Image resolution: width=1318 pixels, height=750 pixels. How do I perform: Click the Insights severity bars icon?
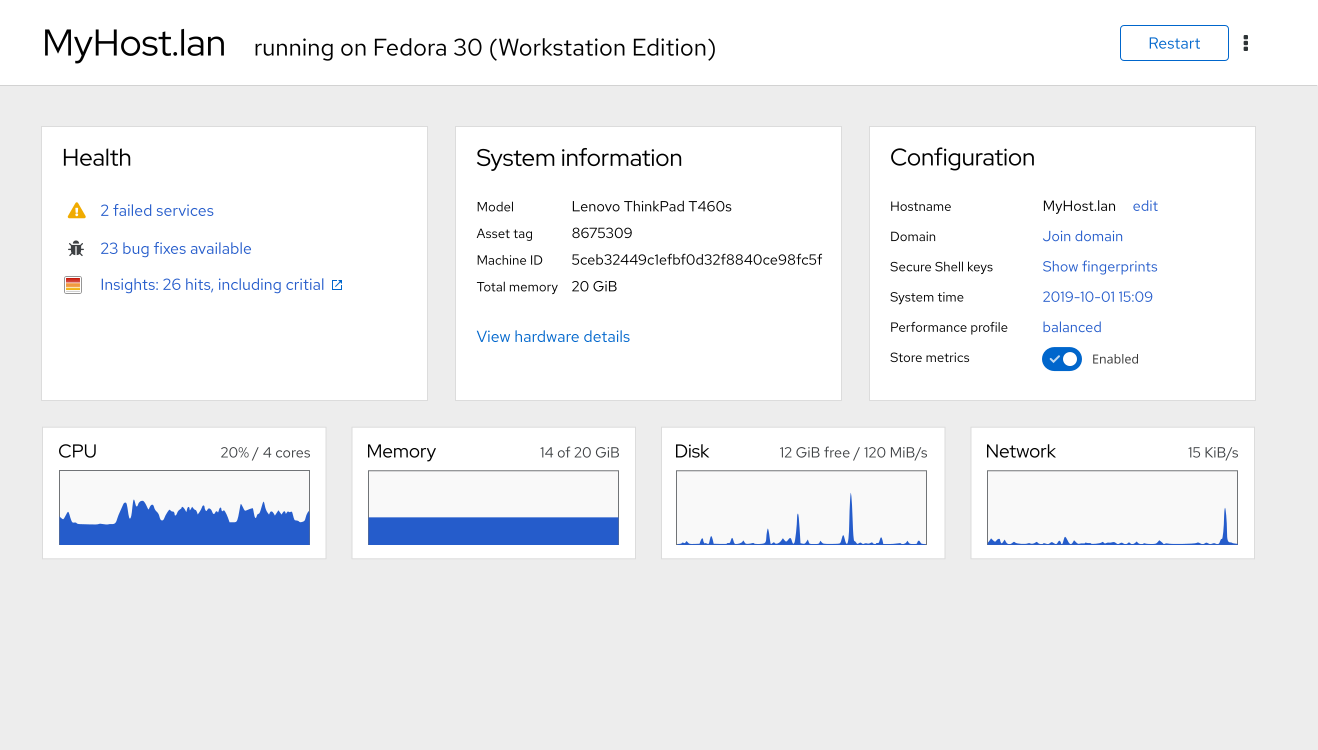click(x=73, y=285)
